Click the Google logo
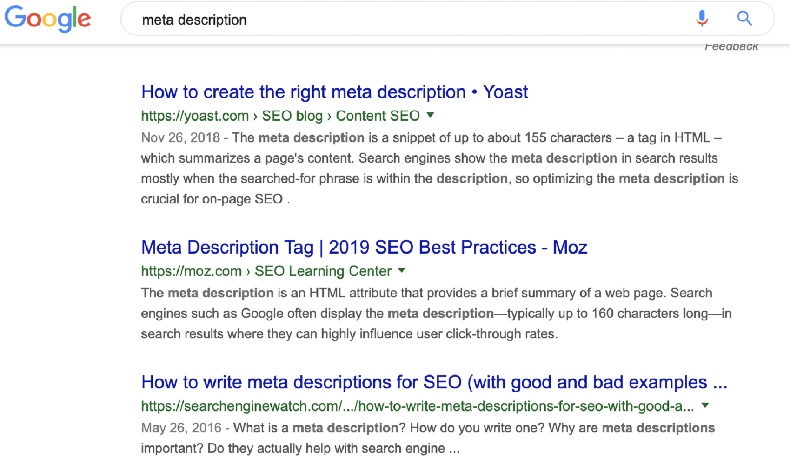This screenshot has height=464, width=790. click(x=48, y=19)
